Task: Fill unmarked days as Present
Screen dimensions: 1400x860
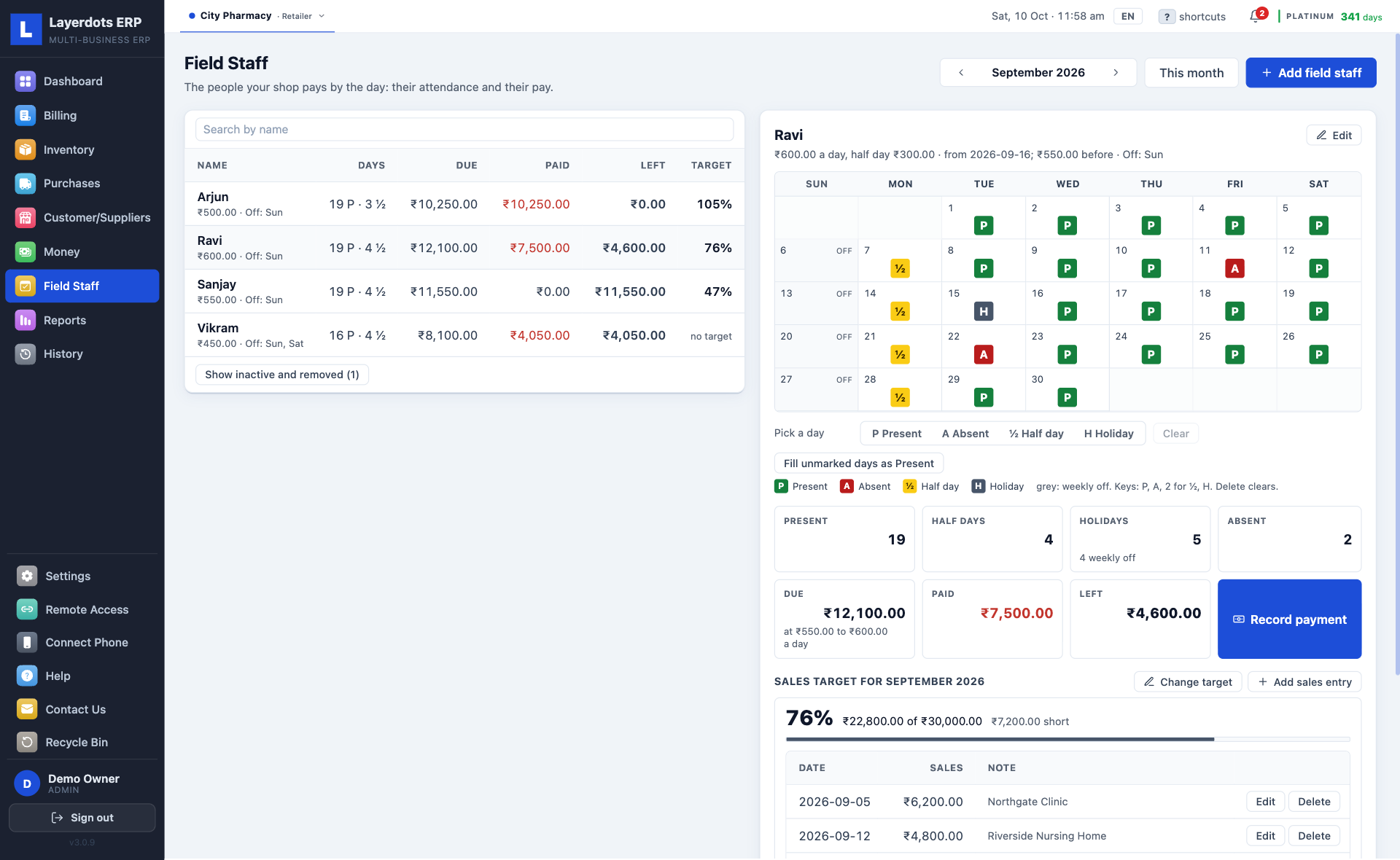Action: 858,464
